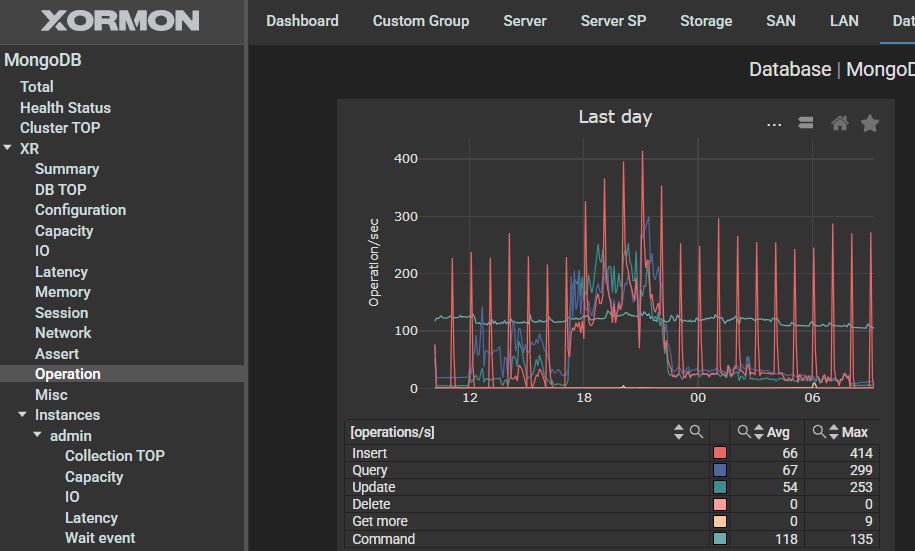Click search icon in operations/s column header
This screenshot has height=551, width=915.
coord(696,432)
